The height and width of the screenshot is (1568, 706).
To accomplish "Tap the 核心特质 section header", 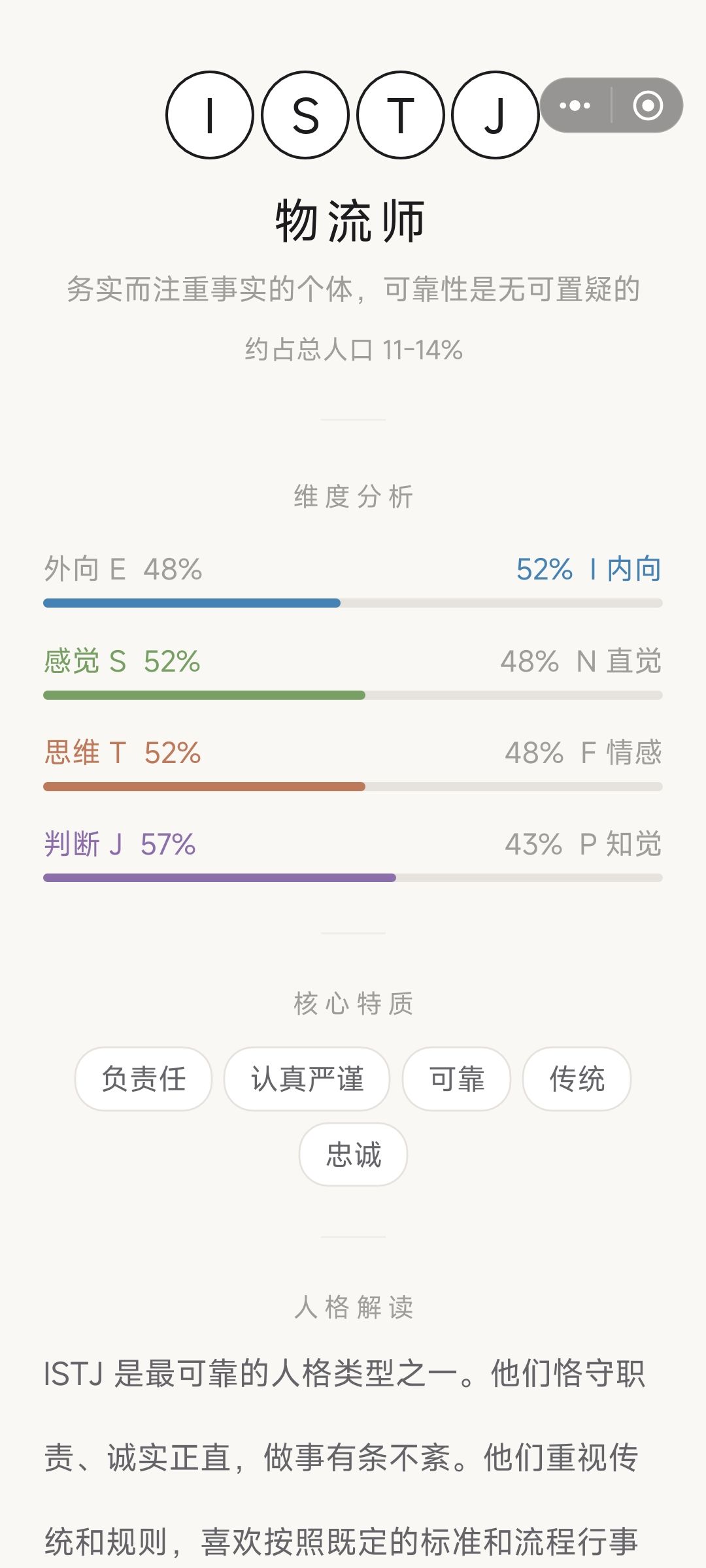I will 353,1004.
